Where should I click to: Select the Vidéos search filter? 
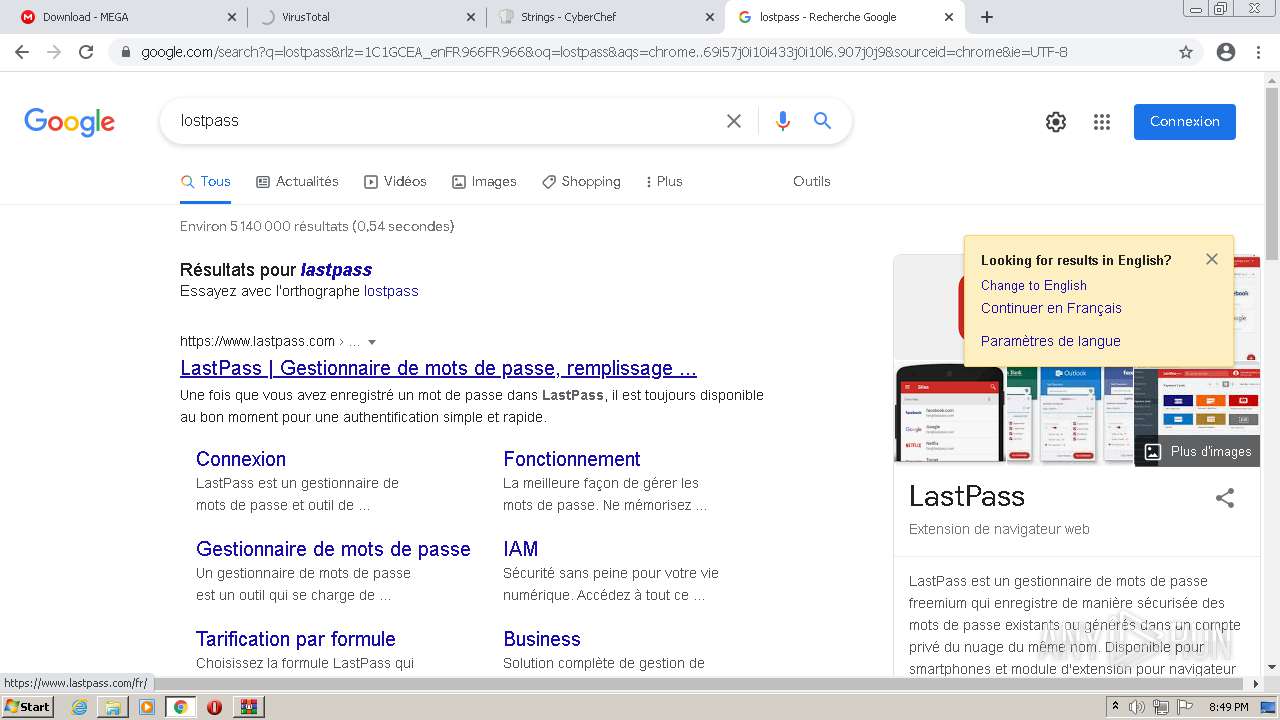[395, 181]
